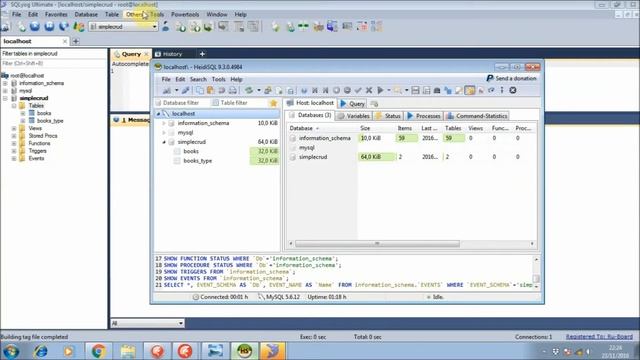640x360 pixels.
Task: Open Chrome from the taskbar
Action: pyautogui.click(x=98, y=351)
